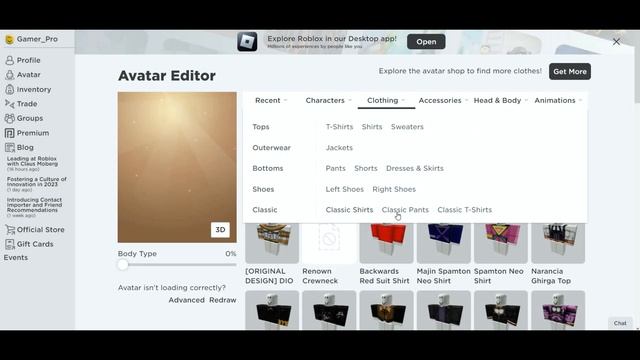Open the Chat button
Image resolution: width=640 pixels, height=360 pixels.
pos(620,323)
